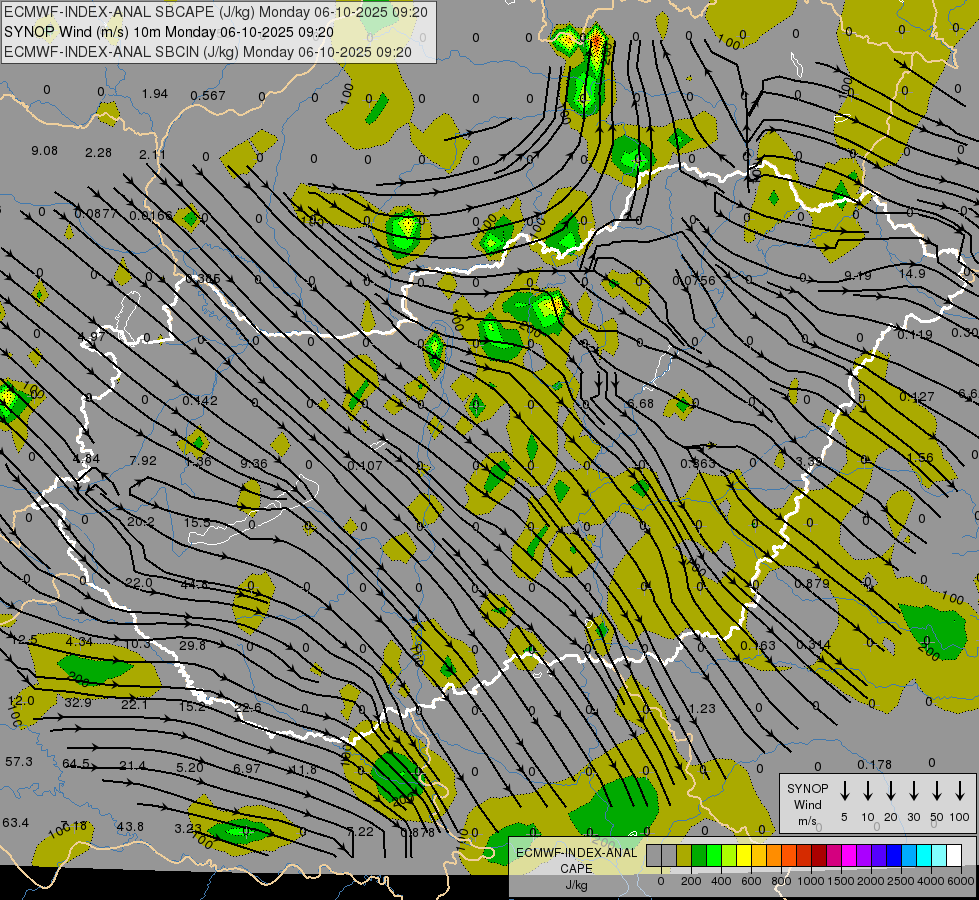
Task: Click the J/kg unit label in CAPE legend
Action: click(576, 885)
